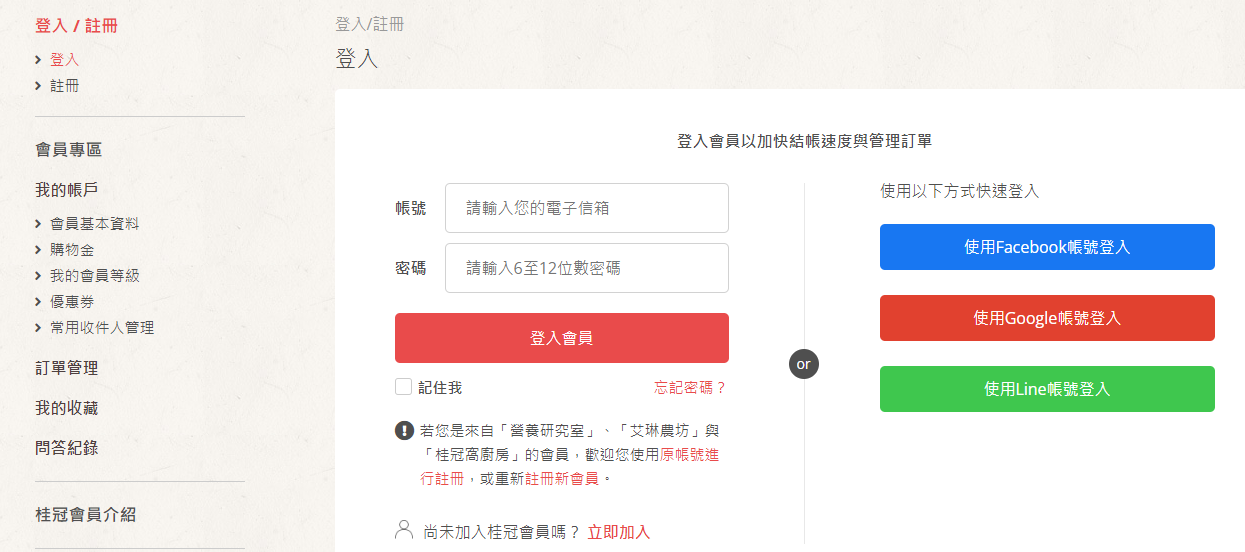1245x552 pixels.
Task: Click the exclamation info icon beside the notice
Action: (404, 431)
